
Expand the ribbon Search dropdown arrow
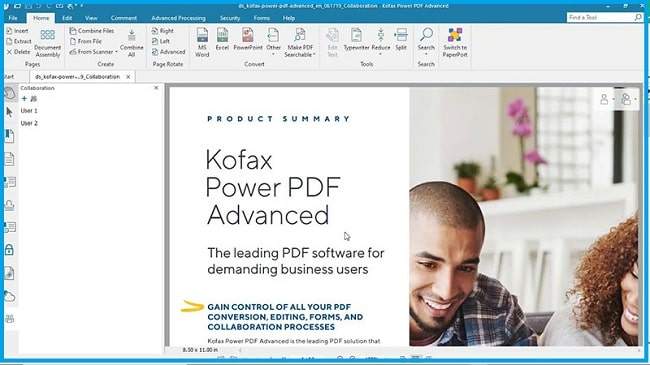(x=426, y=54)
